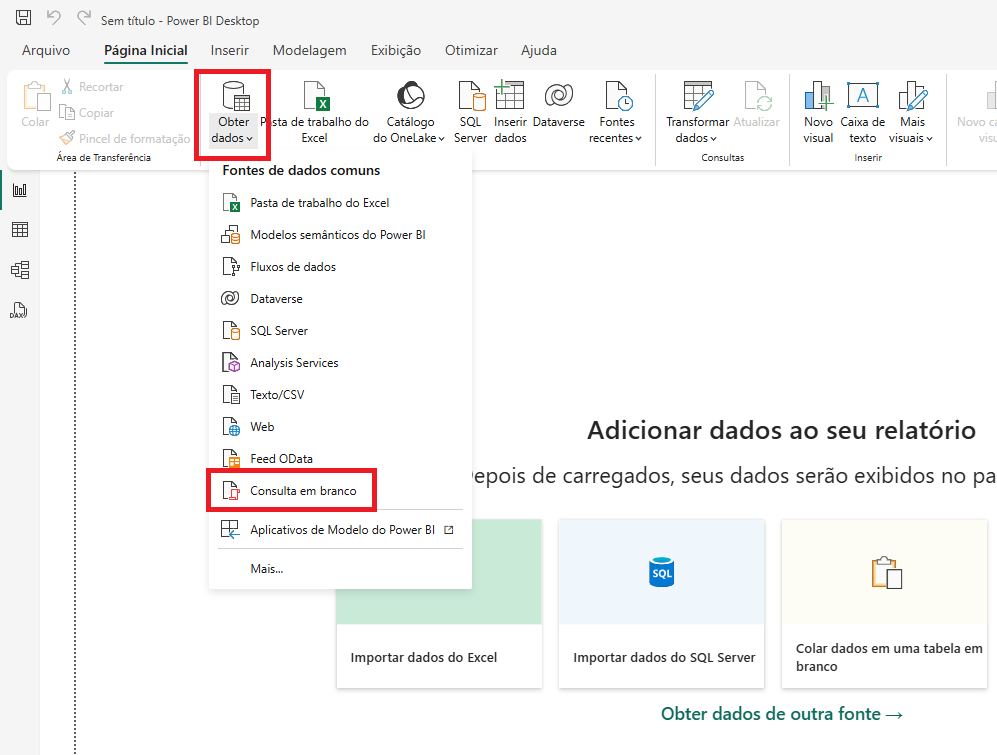Choose SQL Server from the dropdown list
Image resolution: width=997 pixels, height=755 pixels.
point(340,331)
